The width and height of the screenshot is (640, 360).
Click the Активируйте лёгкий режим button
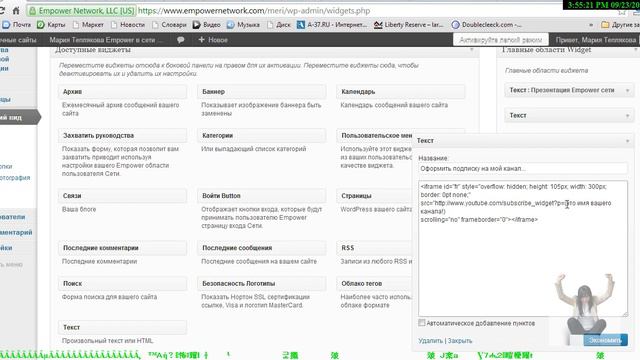(x=500, y=40)
